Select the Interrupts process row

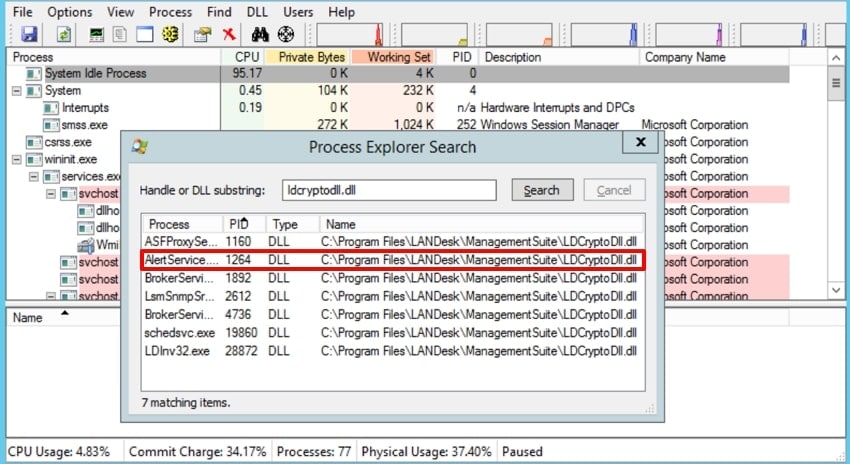[x=398, y=108]
